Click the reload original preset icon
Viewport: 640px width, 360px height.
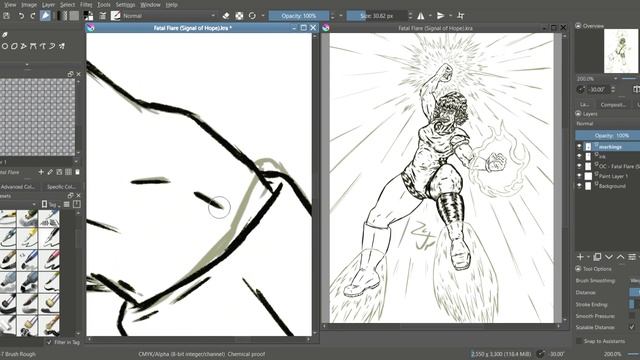point(252,16)
